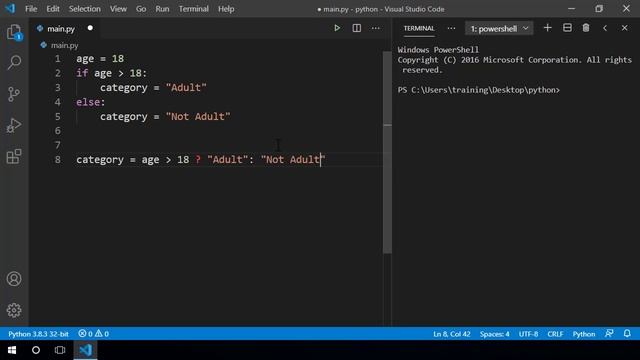Click VS Code icon on taskbar
640x360 pixels.
85,350
